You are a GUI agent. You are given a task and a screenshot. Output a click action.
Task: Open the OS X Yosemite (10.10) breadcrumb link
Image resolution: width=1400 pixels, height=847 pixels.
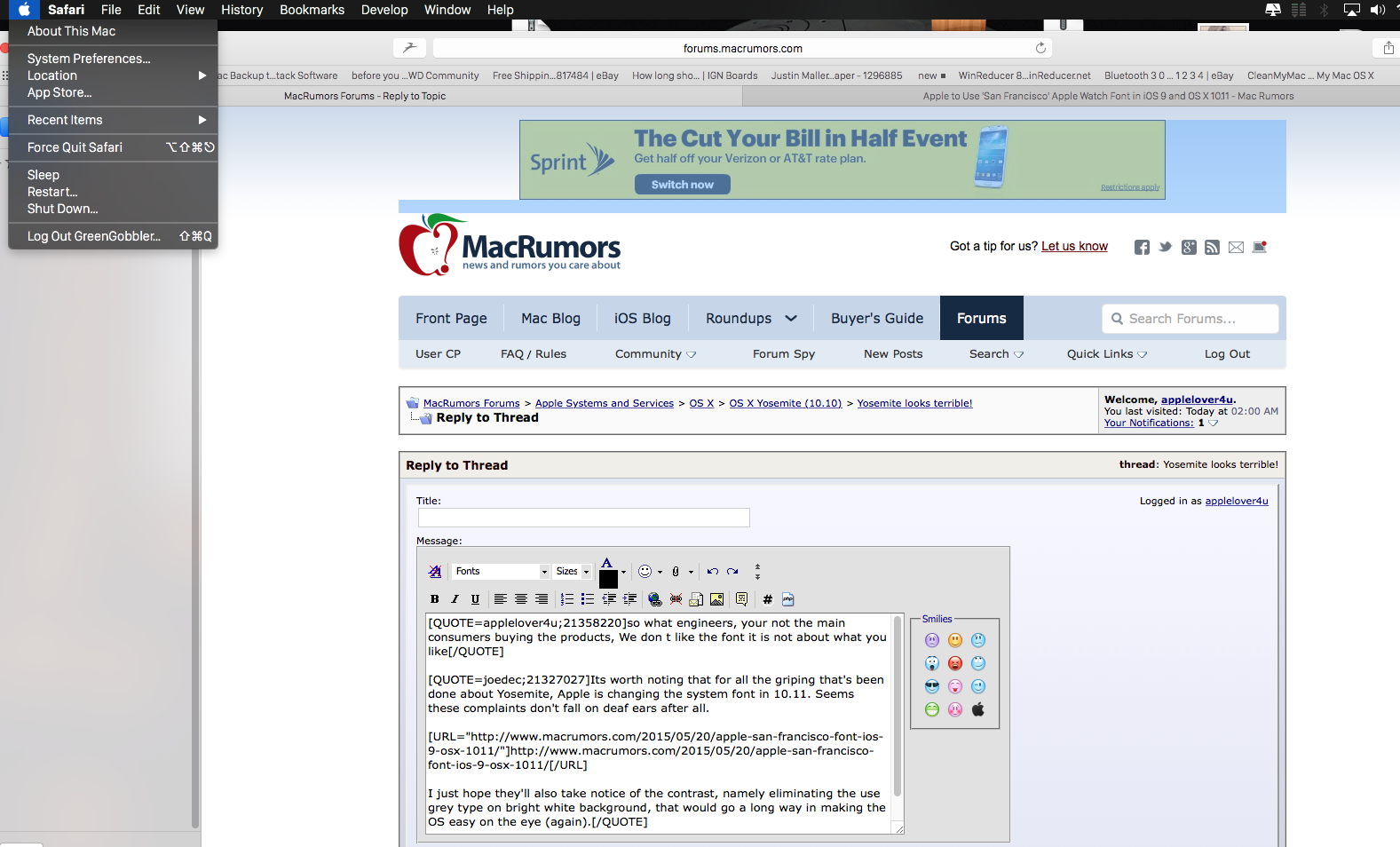pos(786,403)
